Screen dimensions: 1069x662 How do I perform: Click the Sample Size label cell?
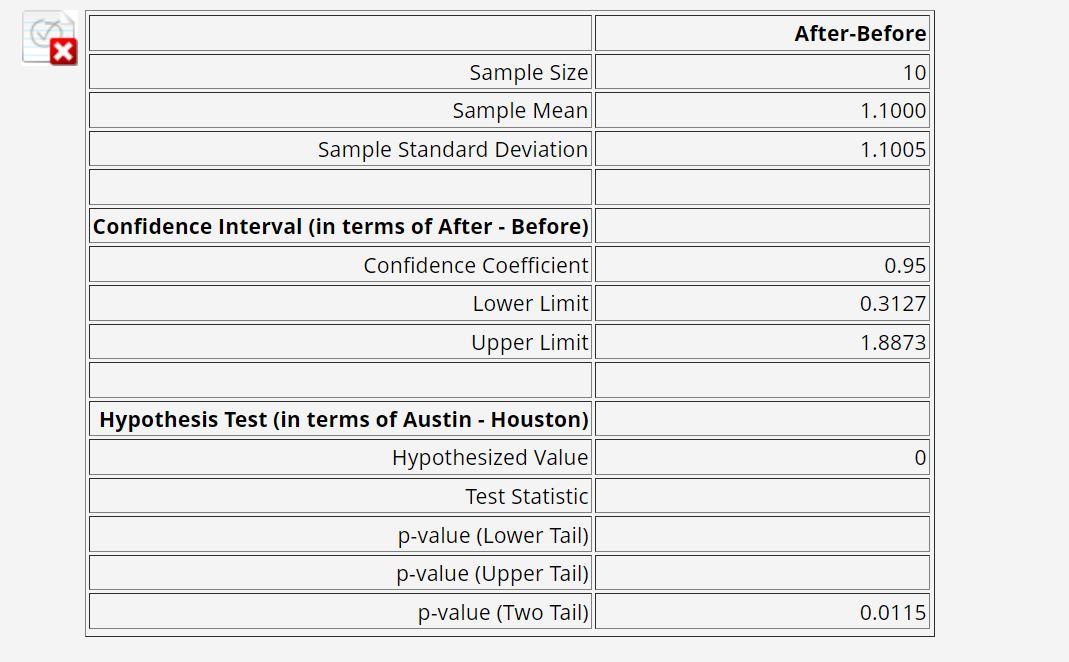[340, 72]
